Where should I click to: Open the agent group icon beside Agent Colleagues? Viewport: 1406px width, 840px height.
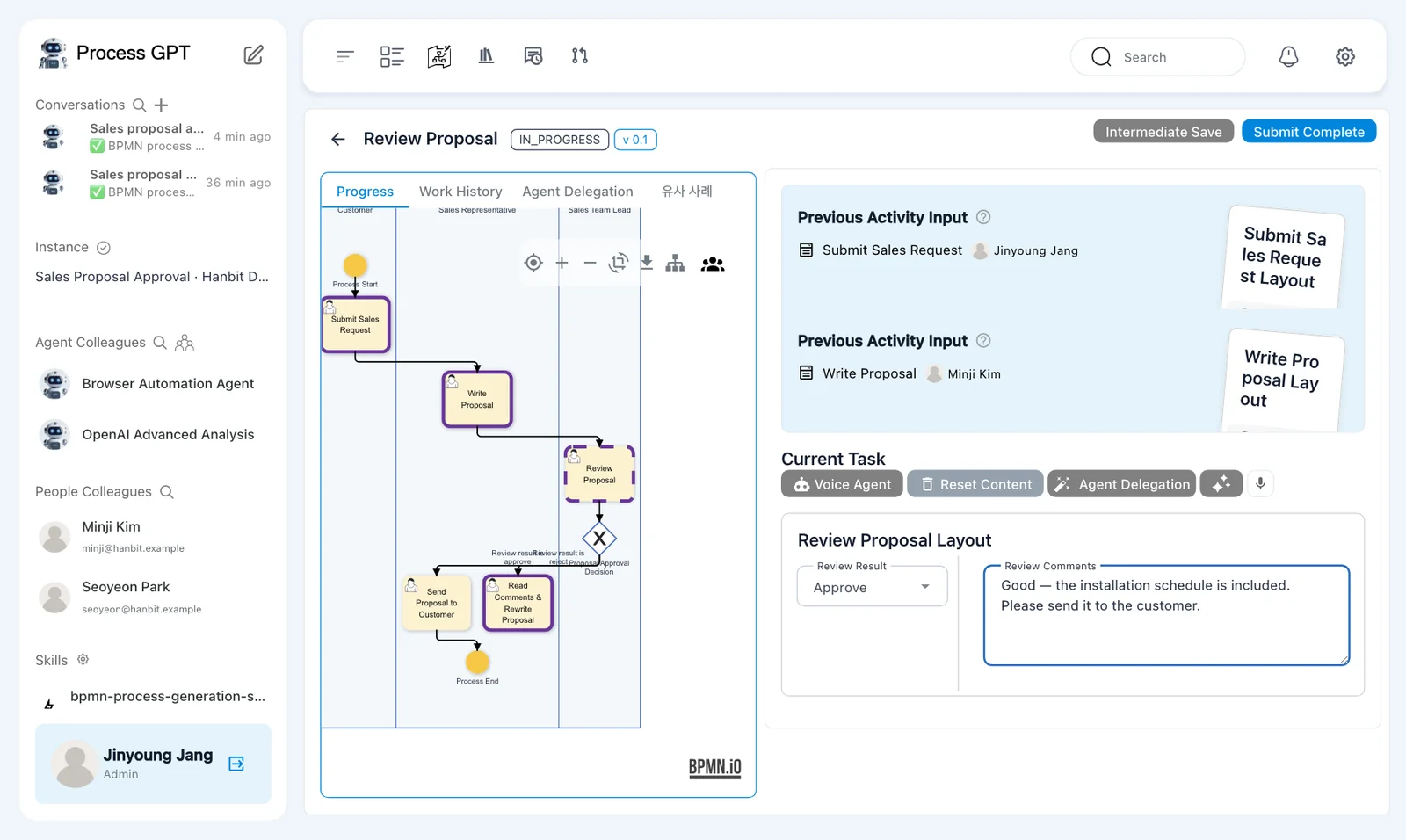click(185, 343)
